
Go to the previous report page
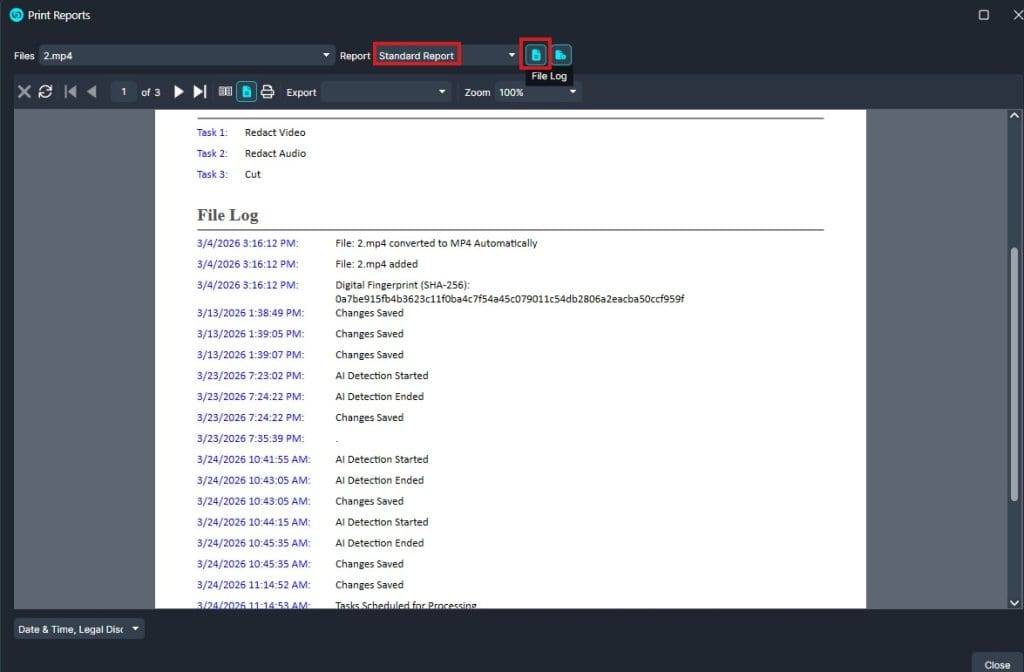(91, 92)
